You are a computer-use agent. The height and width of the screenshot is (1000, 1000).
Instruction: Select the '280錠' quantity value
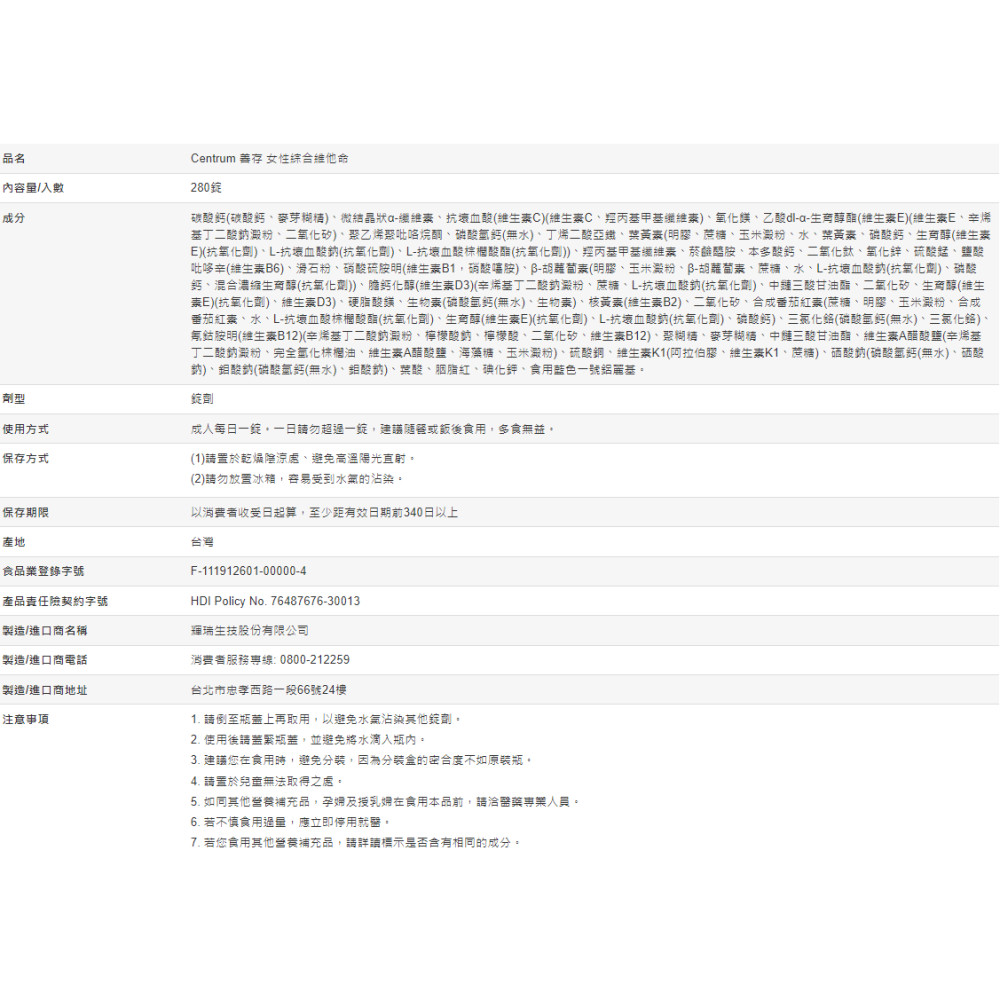204,187
